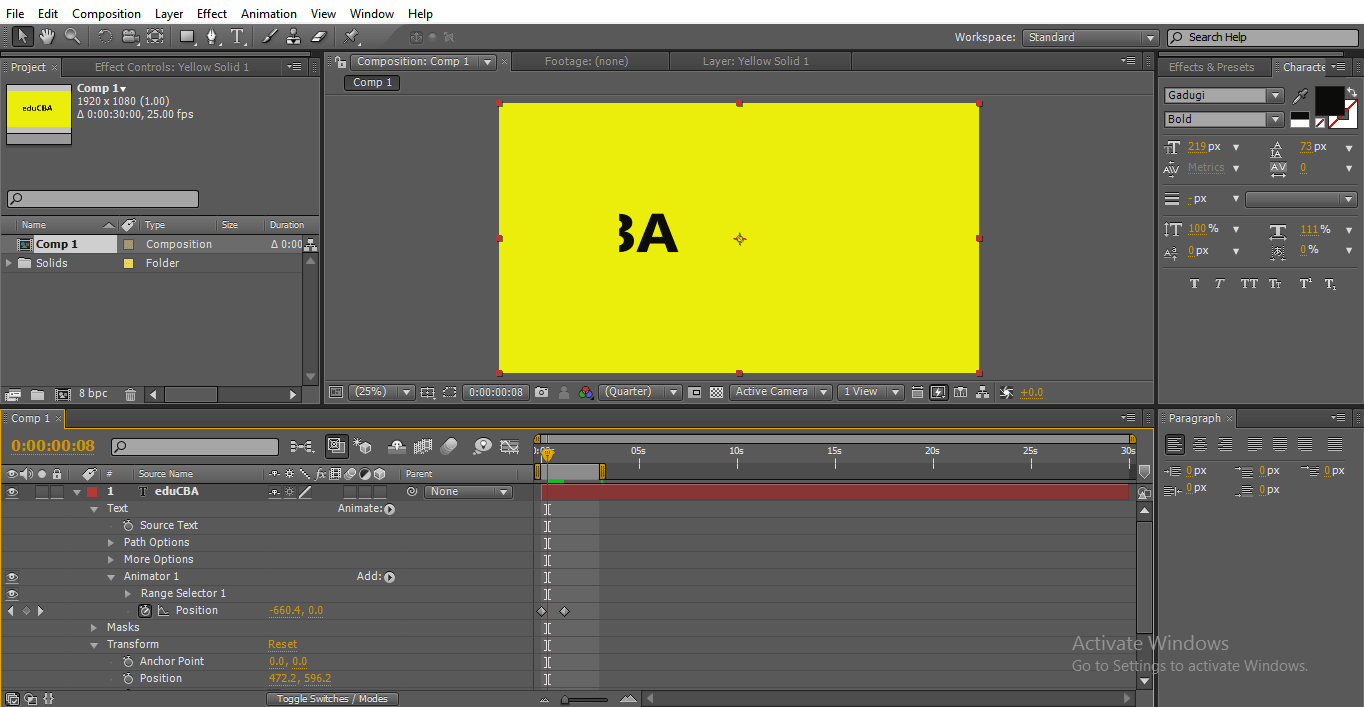Open the Workspace Standard dropdown

pos(1090,37)
